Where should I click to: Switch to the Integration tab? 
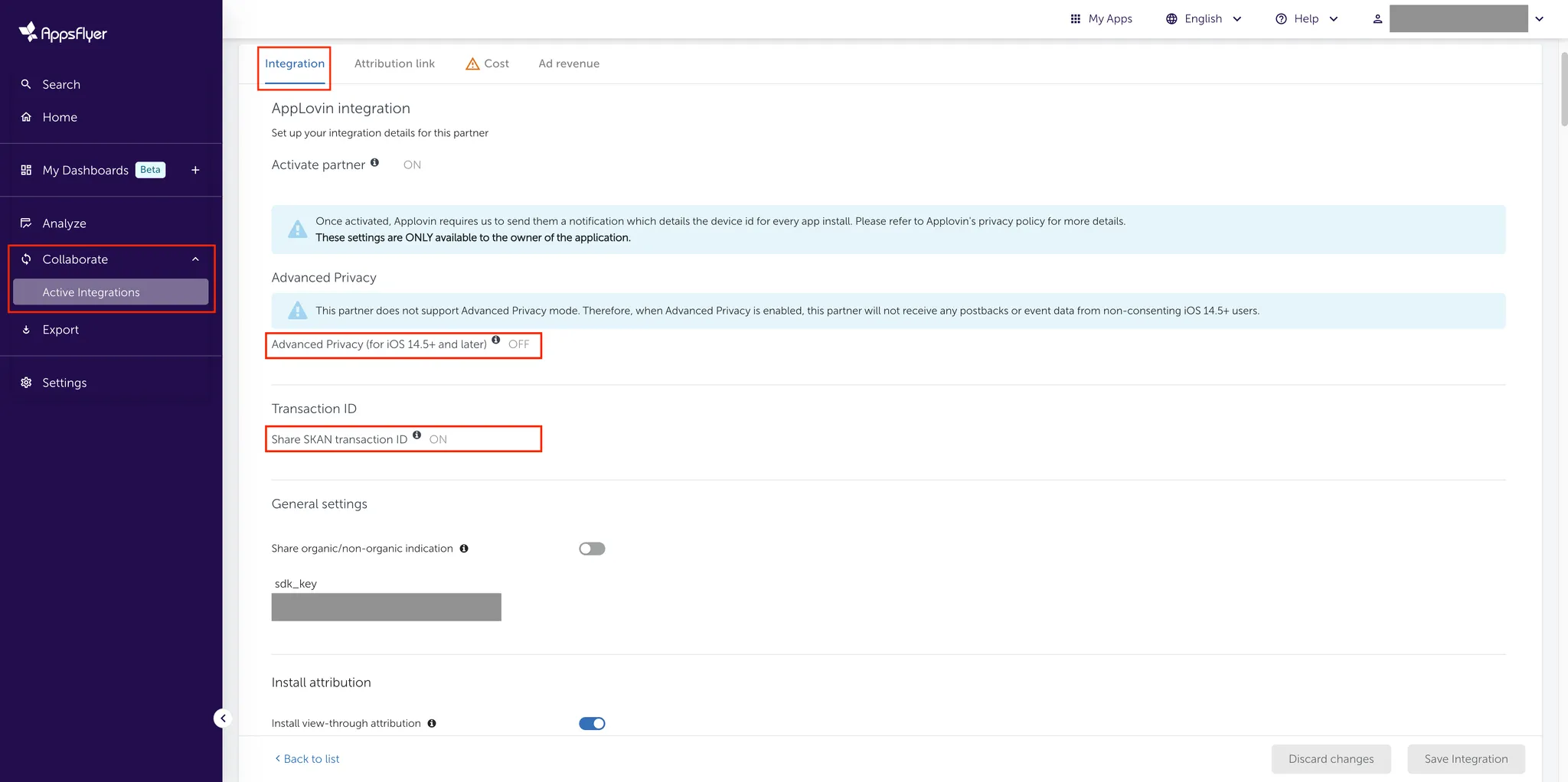[295, 64]
